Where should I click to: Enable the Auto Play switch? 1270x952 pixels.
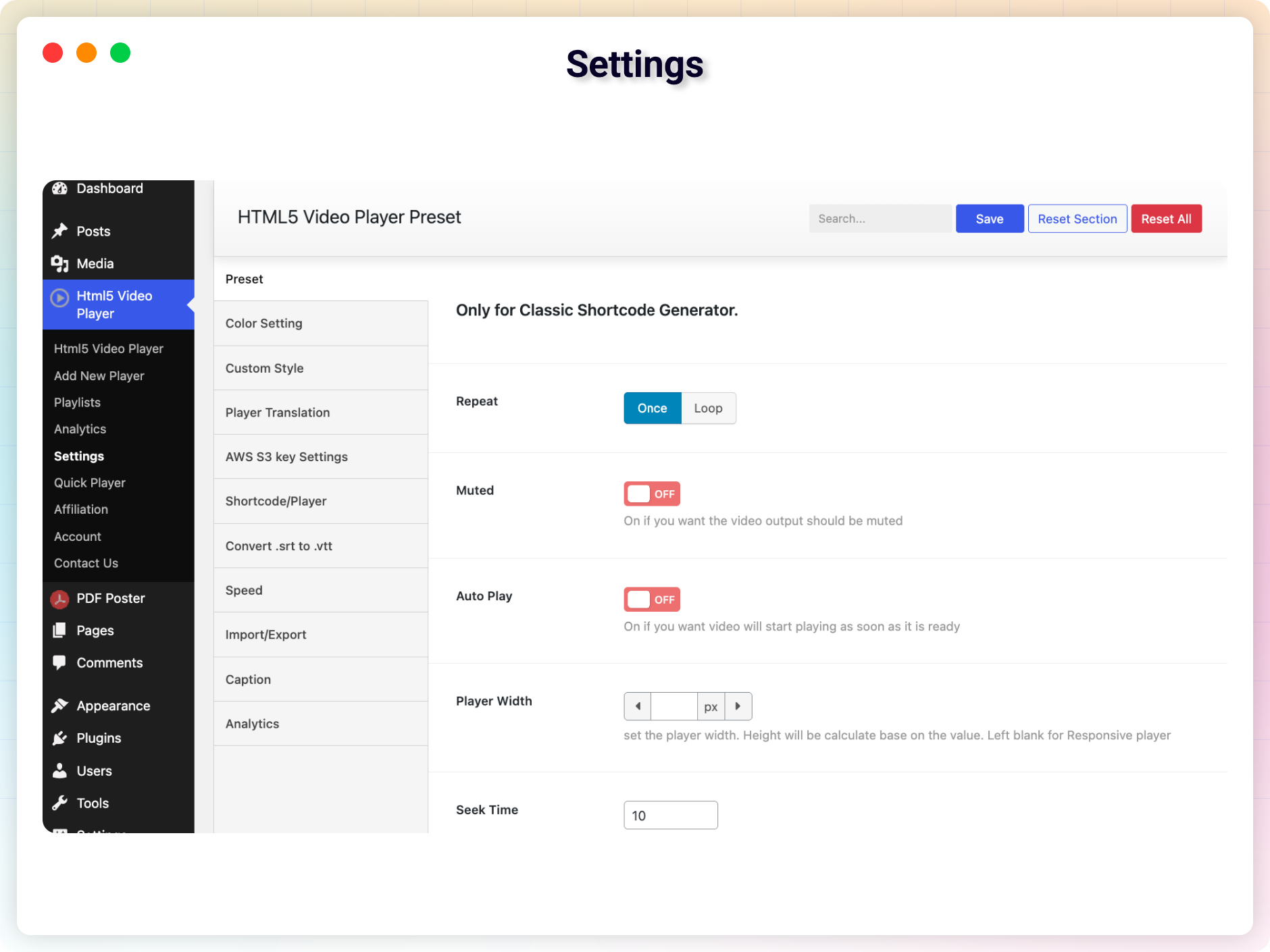(x=652, y=600)
